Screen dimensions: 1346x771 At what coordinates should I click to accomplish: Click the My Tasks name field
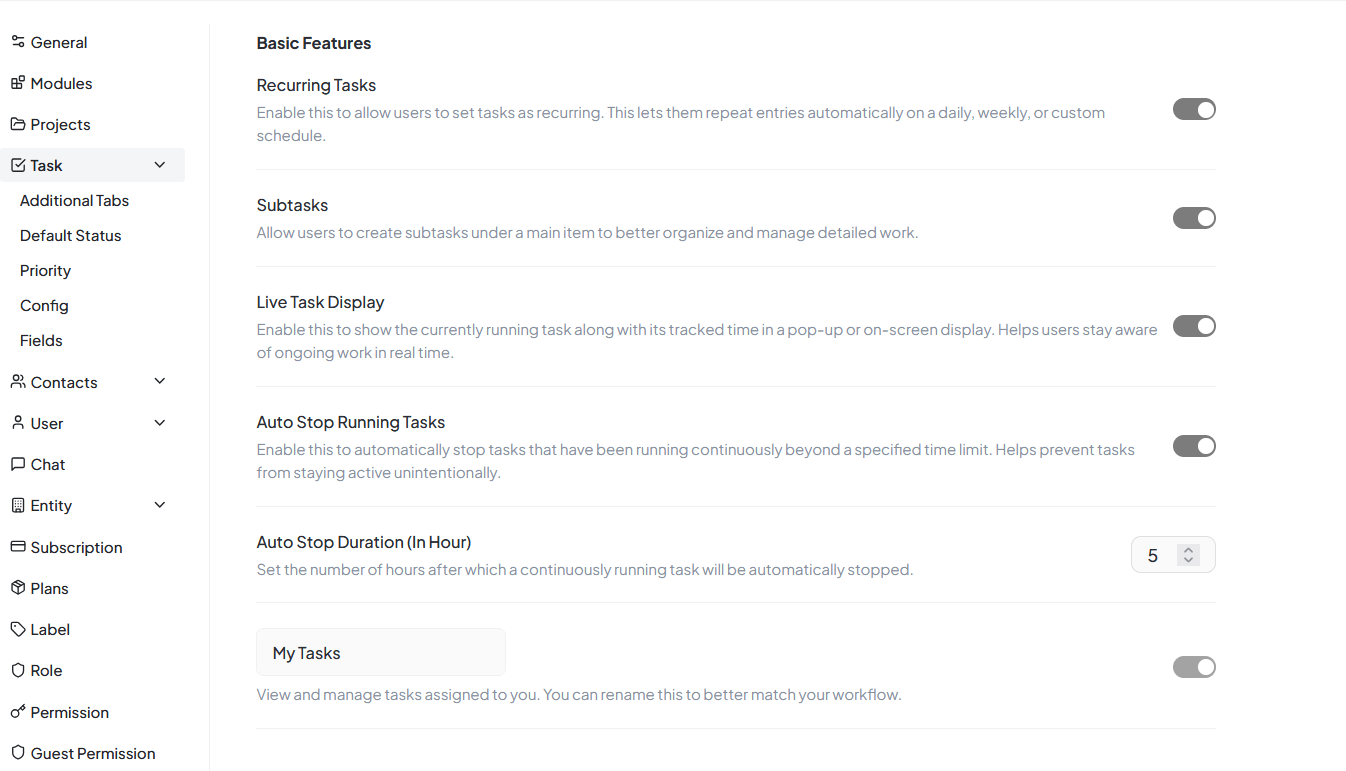pyautogui.click(x=381, y=653)
